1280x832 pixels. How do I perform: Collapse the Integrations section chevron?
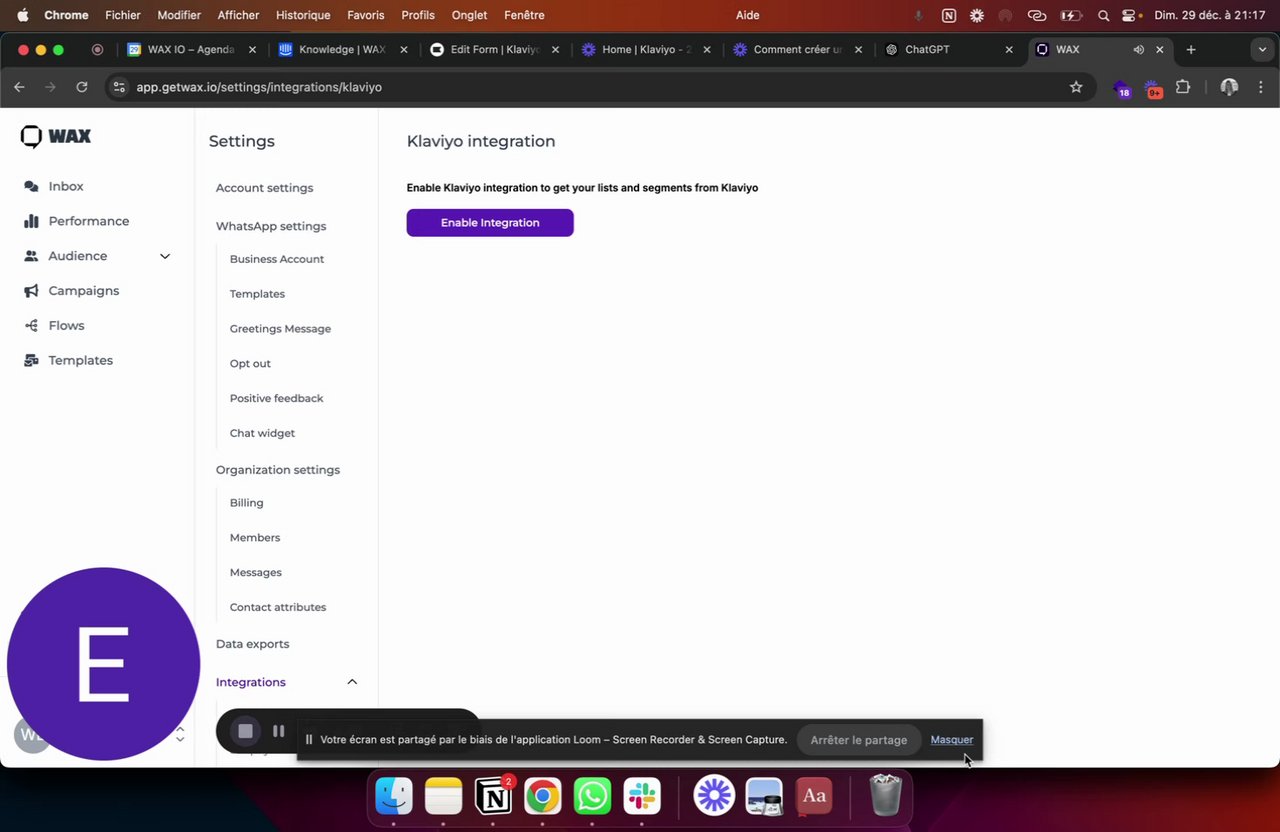tap(352, 682)
